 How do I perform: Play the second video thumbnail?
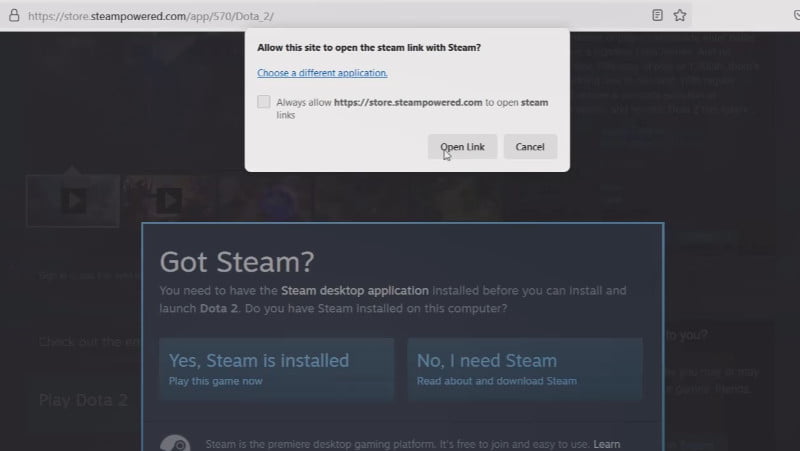(168, 201)
